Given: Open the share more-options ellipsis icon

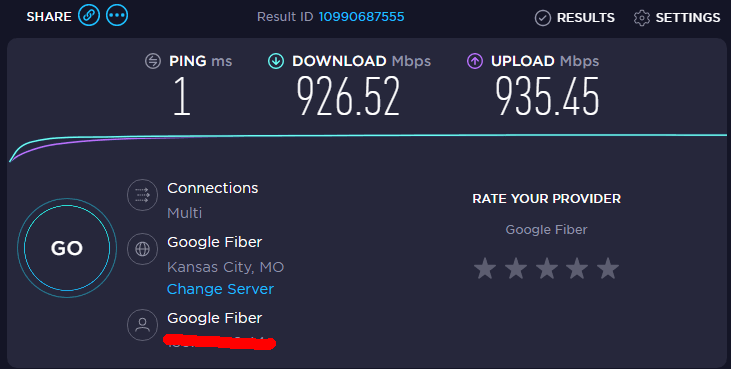Looking at the screenshot, I should click(x=117, y=15).
